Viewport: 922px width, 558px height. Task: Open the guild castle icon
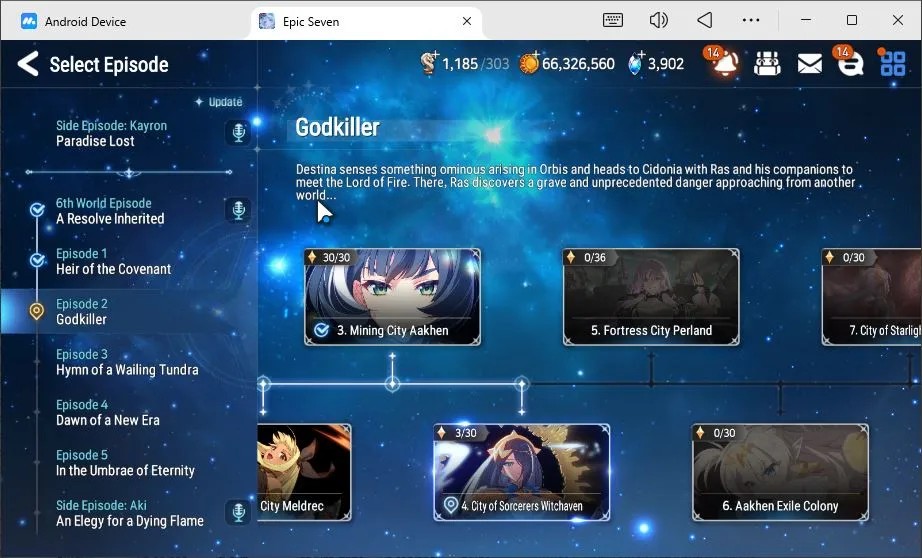tap(767, 64)
